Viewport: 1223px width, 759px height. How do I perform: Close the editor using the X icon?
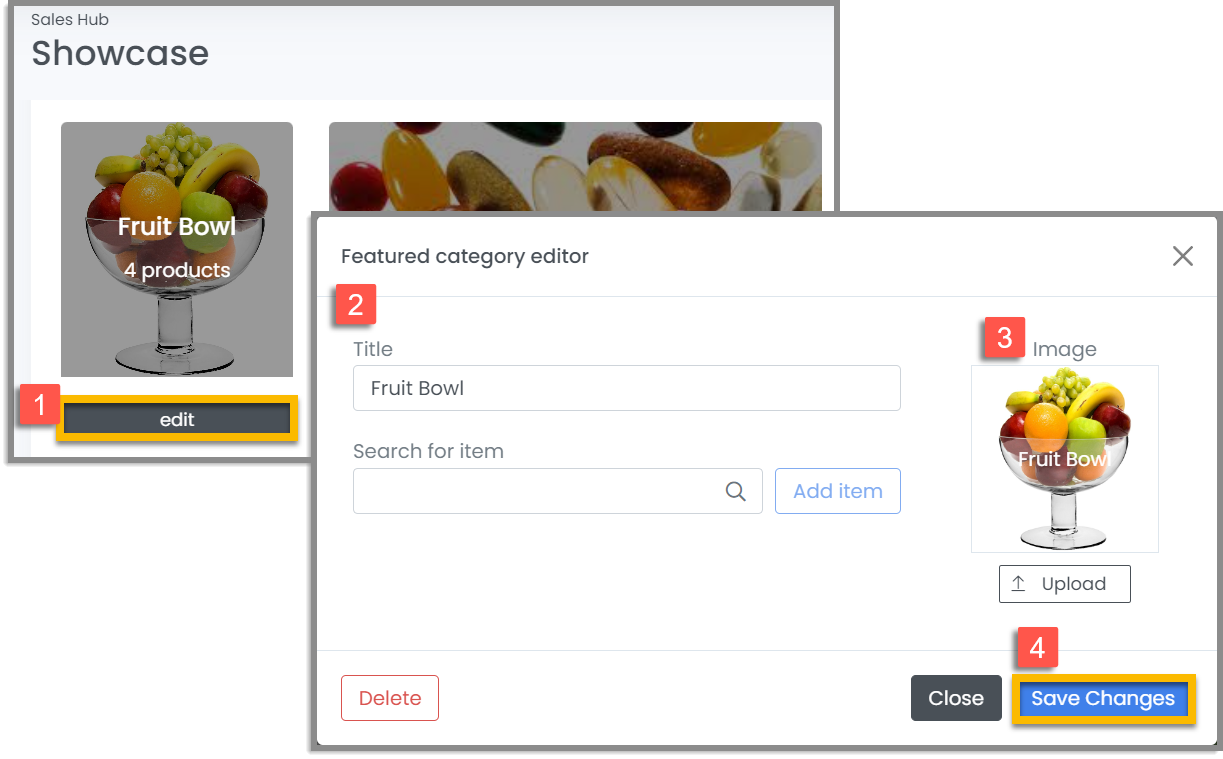(x=1182, y=256)
